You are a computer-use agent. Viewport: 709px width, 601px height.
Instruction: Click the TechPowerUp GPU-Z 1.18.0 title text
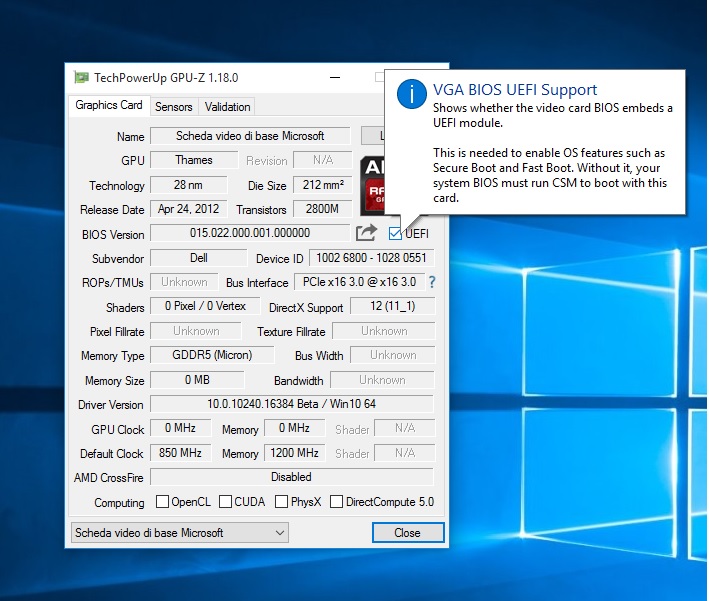click(166, 78)
